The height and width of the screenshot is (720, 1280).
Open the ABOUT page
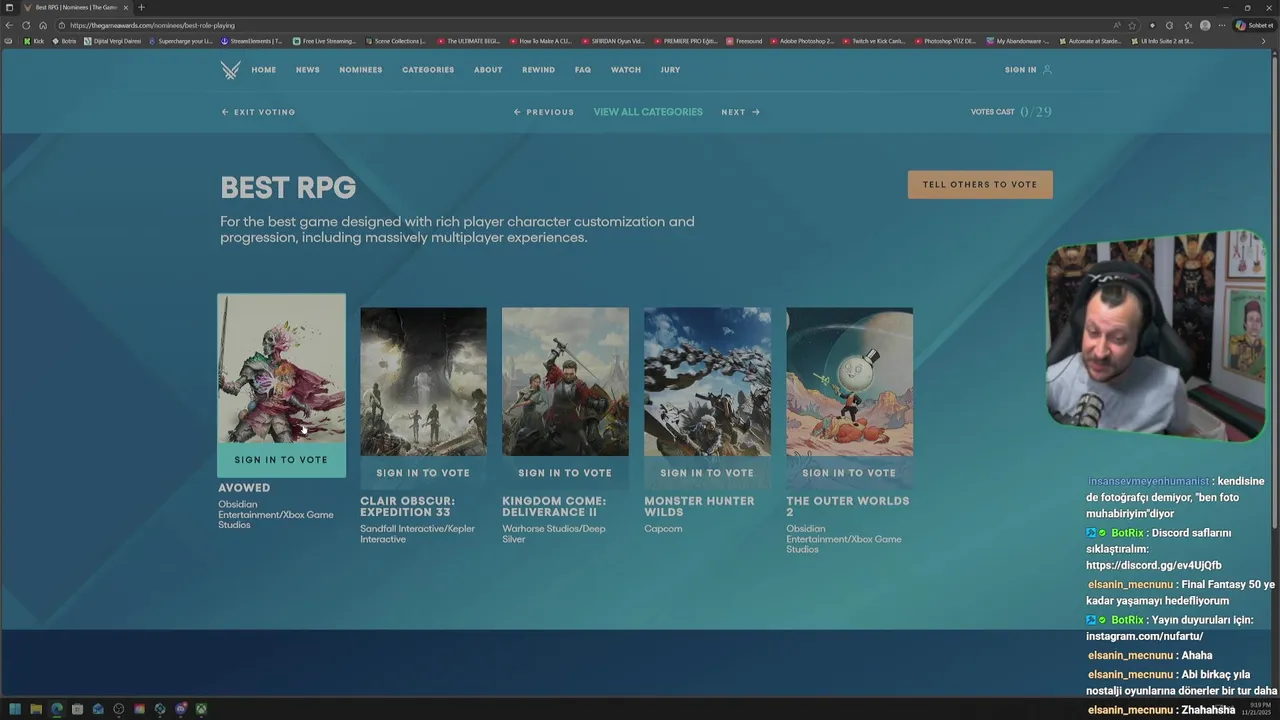(x=488, y=70)
